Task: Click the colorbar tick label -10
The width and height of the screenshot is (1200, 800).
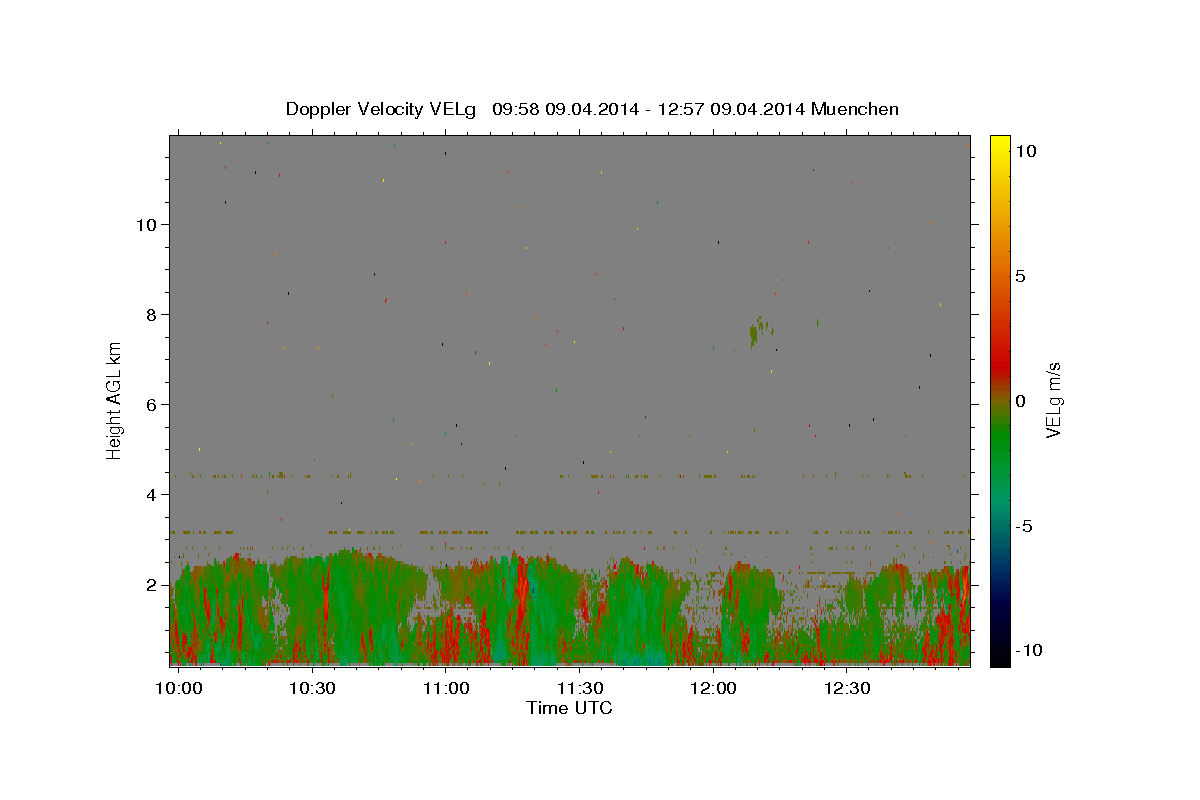Action: (1028, 650)
